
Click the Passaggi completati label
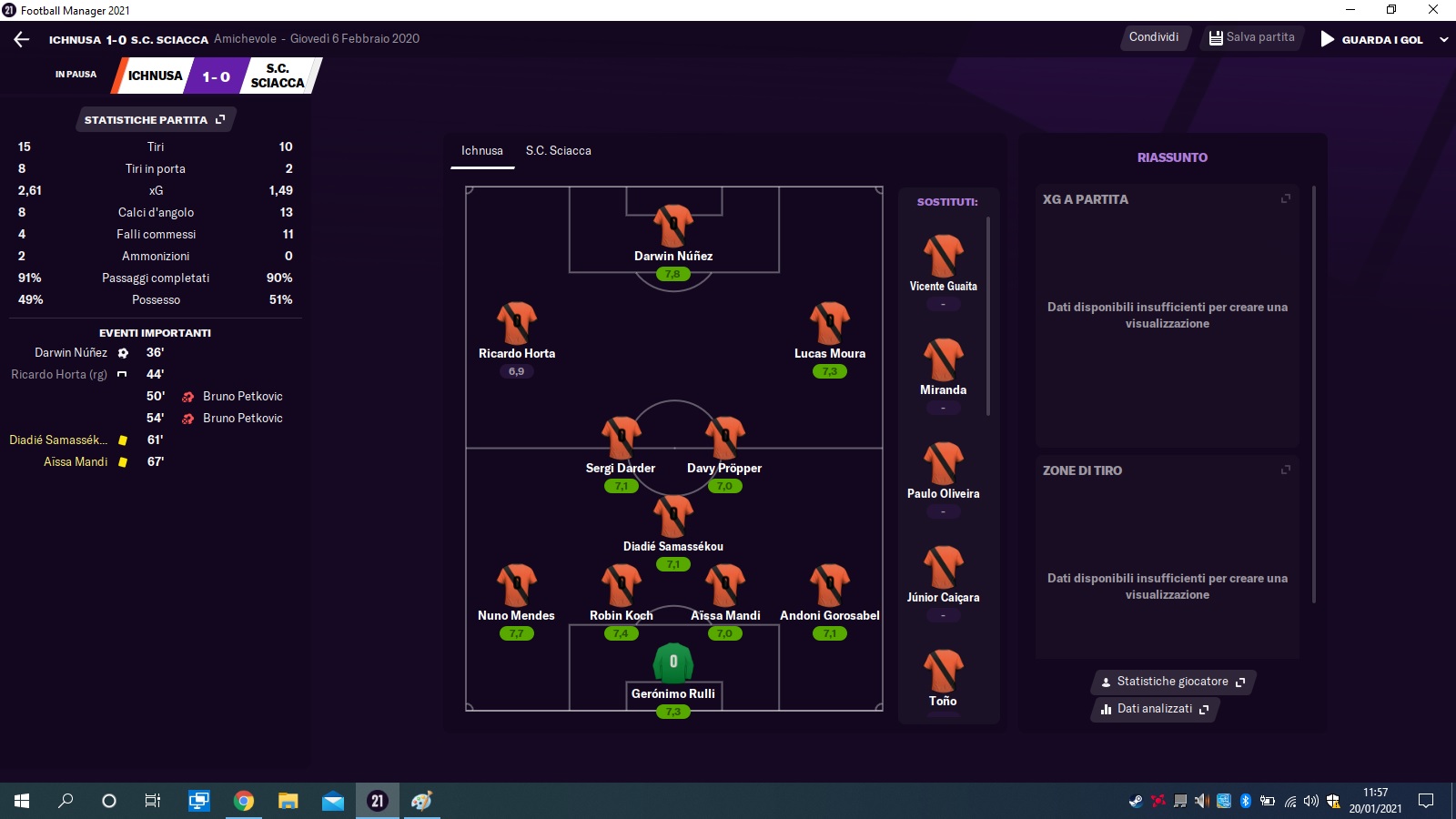[x=156, y=278]
